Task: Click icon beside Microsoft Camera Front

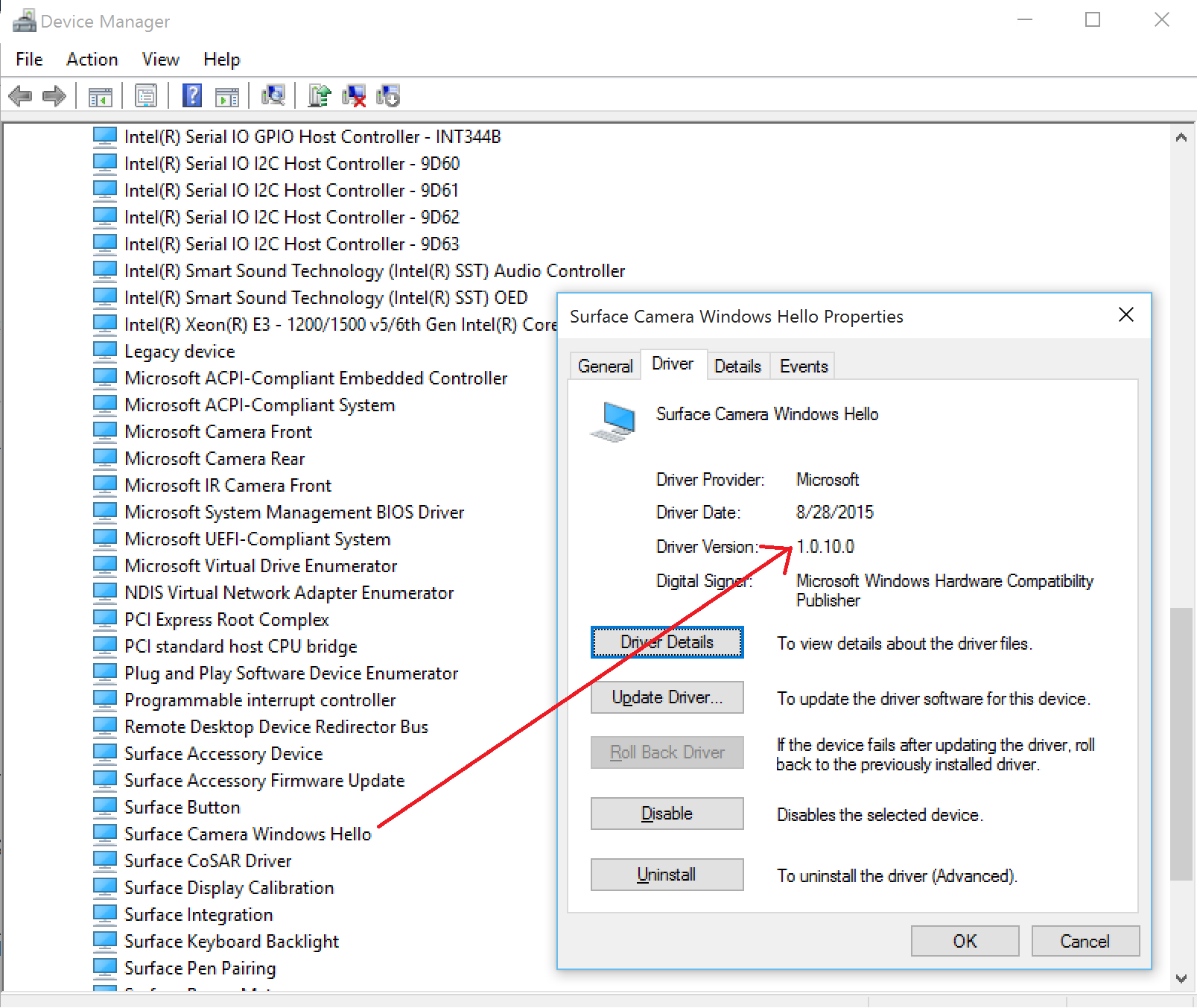Action: tap(105, 431)
